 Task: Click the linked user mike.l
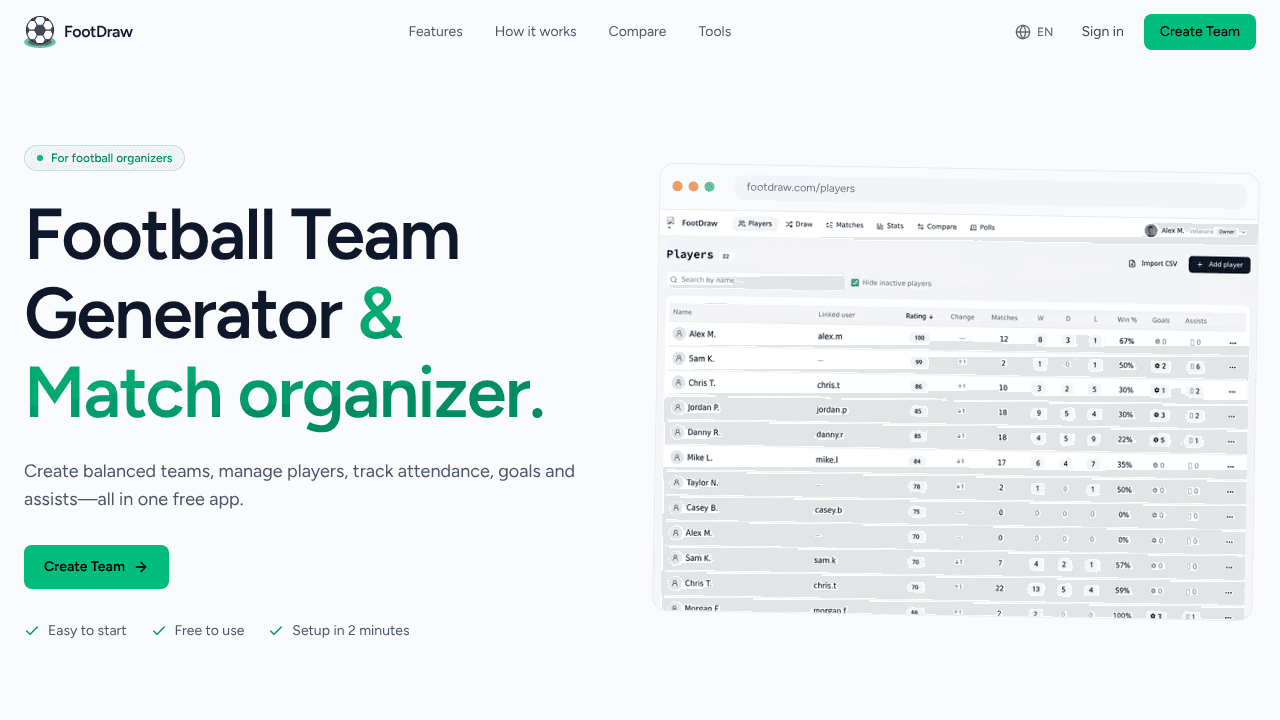click(x=827, y=460)
